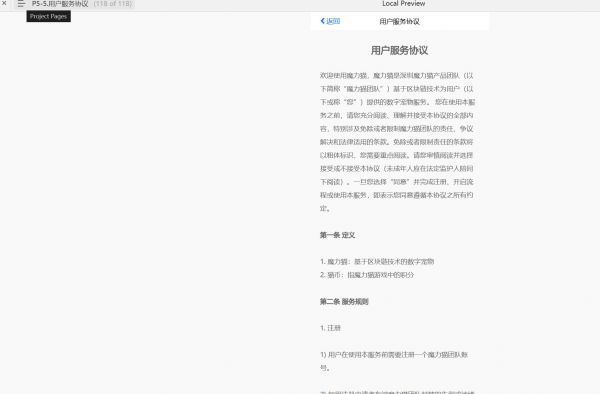The width and height of the screenshot is (600, 394).
Task: Select the 第一条 定义 section heading
Action: (x=338, y=235)
